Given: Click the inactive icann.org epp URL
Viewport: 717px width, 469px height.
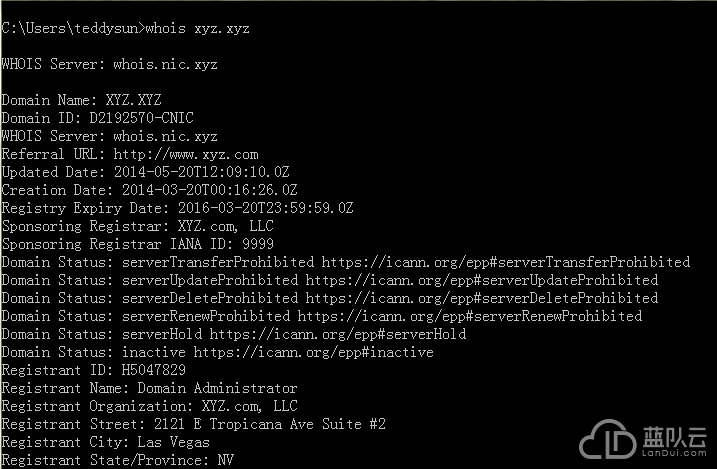Looking at the screenshot, I should pos(314,352).
